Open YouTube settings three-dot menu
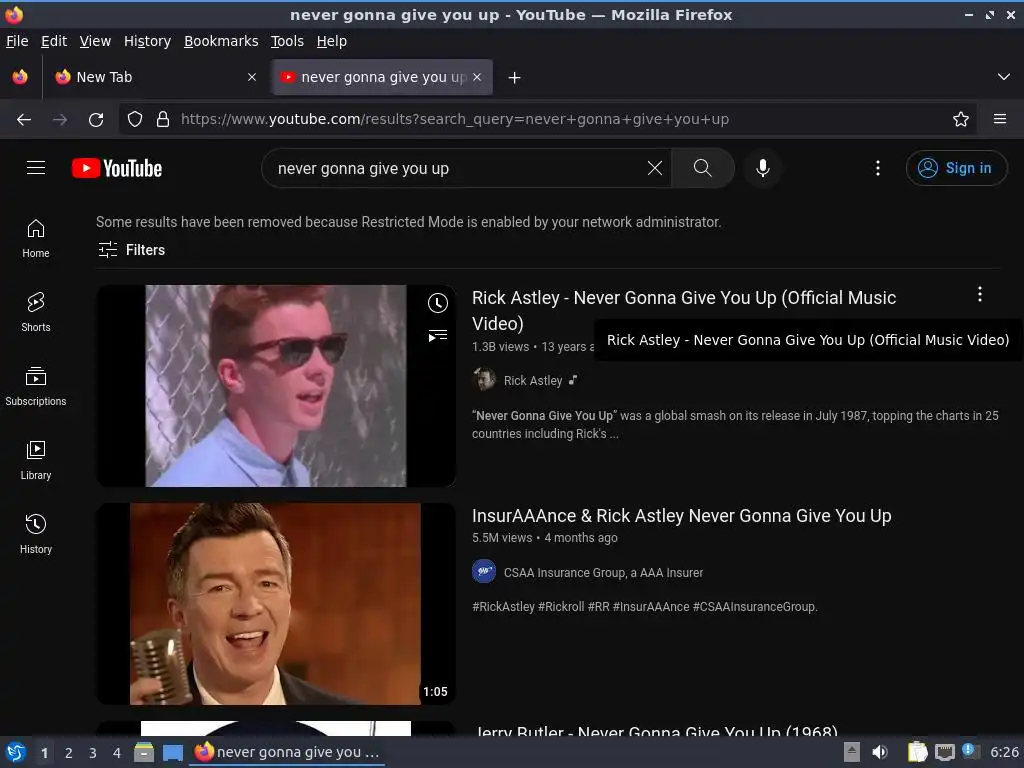The height and width of the screenshot is (768, 1024). coord(878,168)
